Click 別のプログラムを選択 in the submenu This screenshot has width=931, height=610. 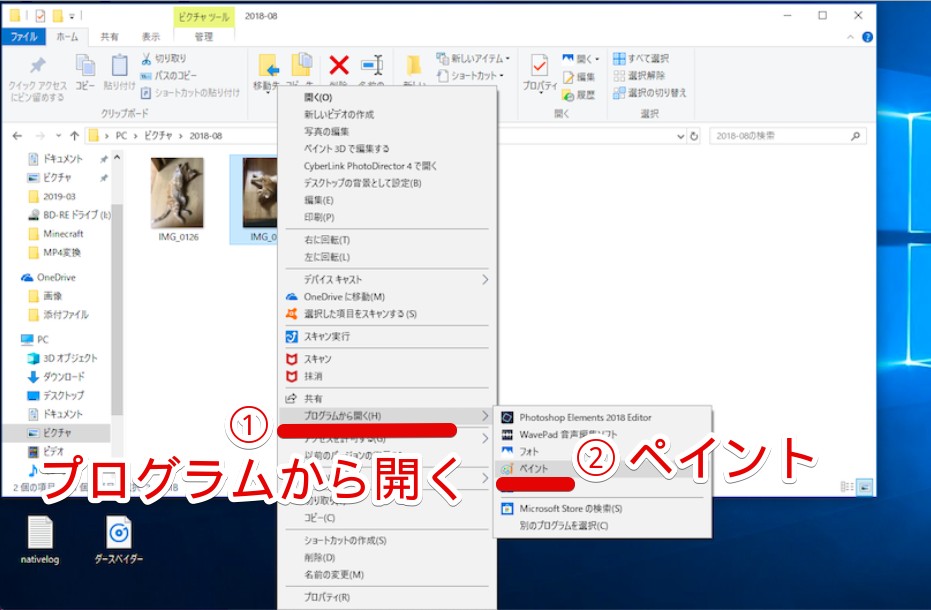coord(563,525)
